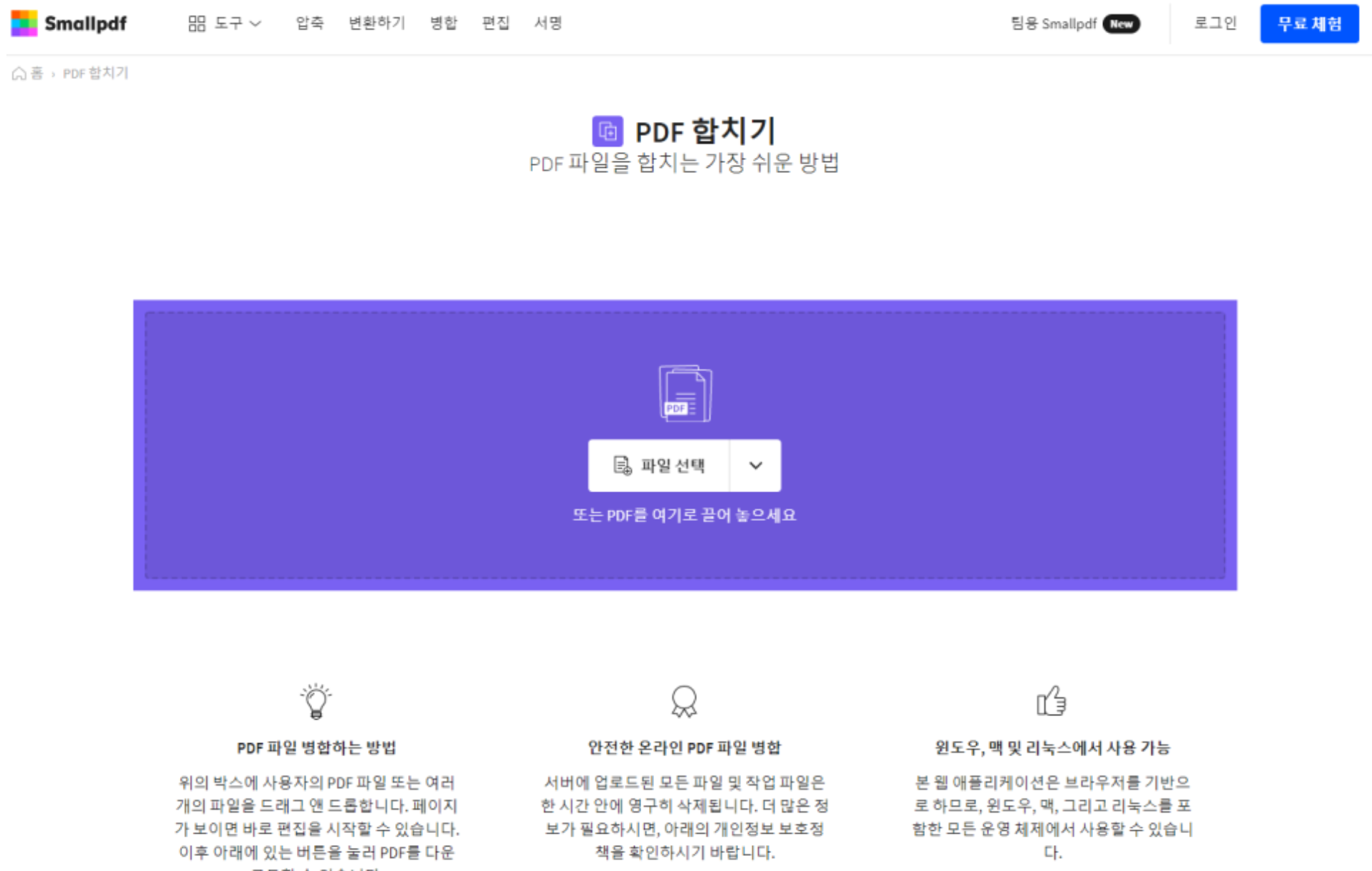
Task: Click the home icon in the breadcrumb
Action: pos(19,72)
